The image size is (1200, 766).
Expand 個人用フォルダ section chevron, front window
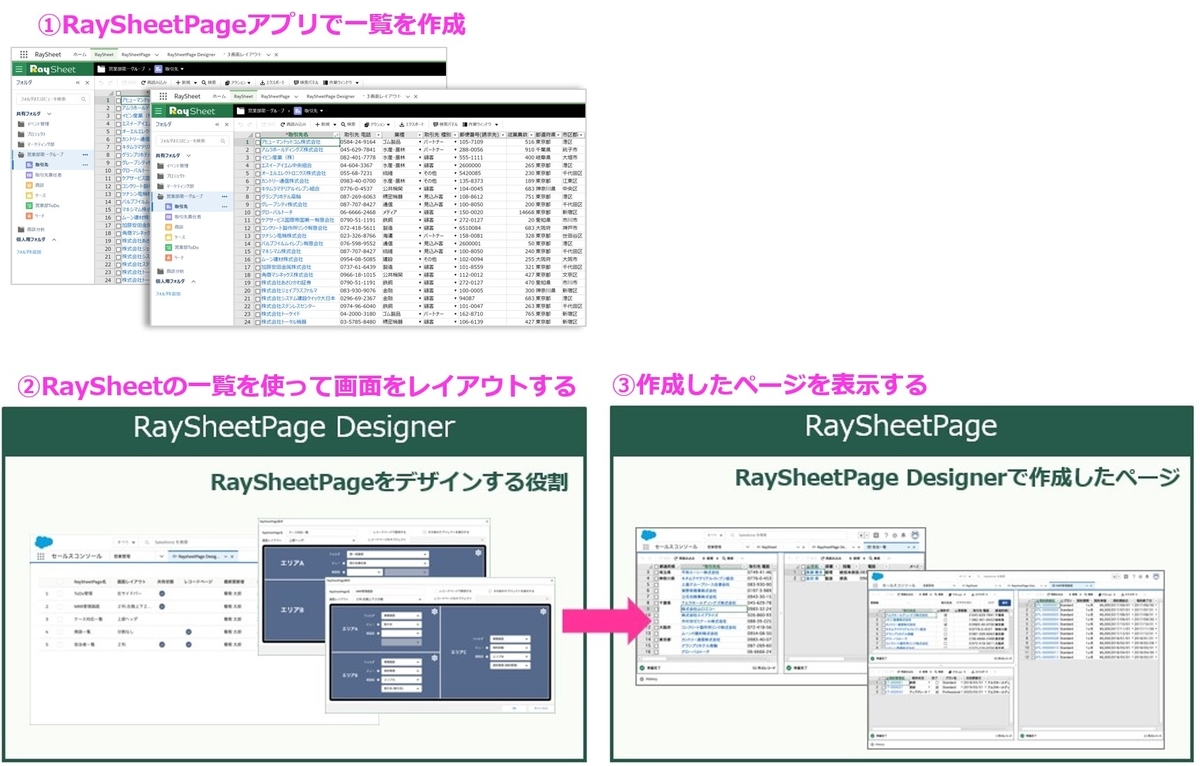(193, 281)
